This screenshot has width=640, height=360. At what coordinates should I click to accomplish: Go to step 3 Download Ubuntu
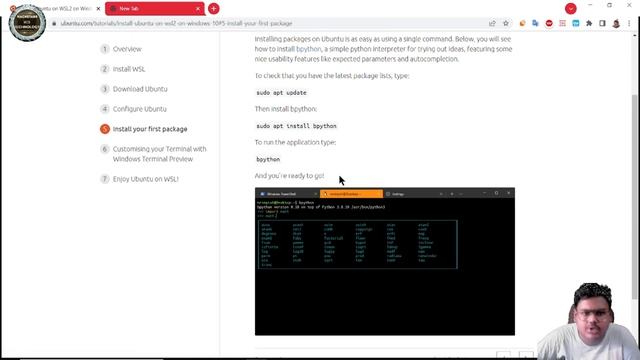(x=140, y=89)
